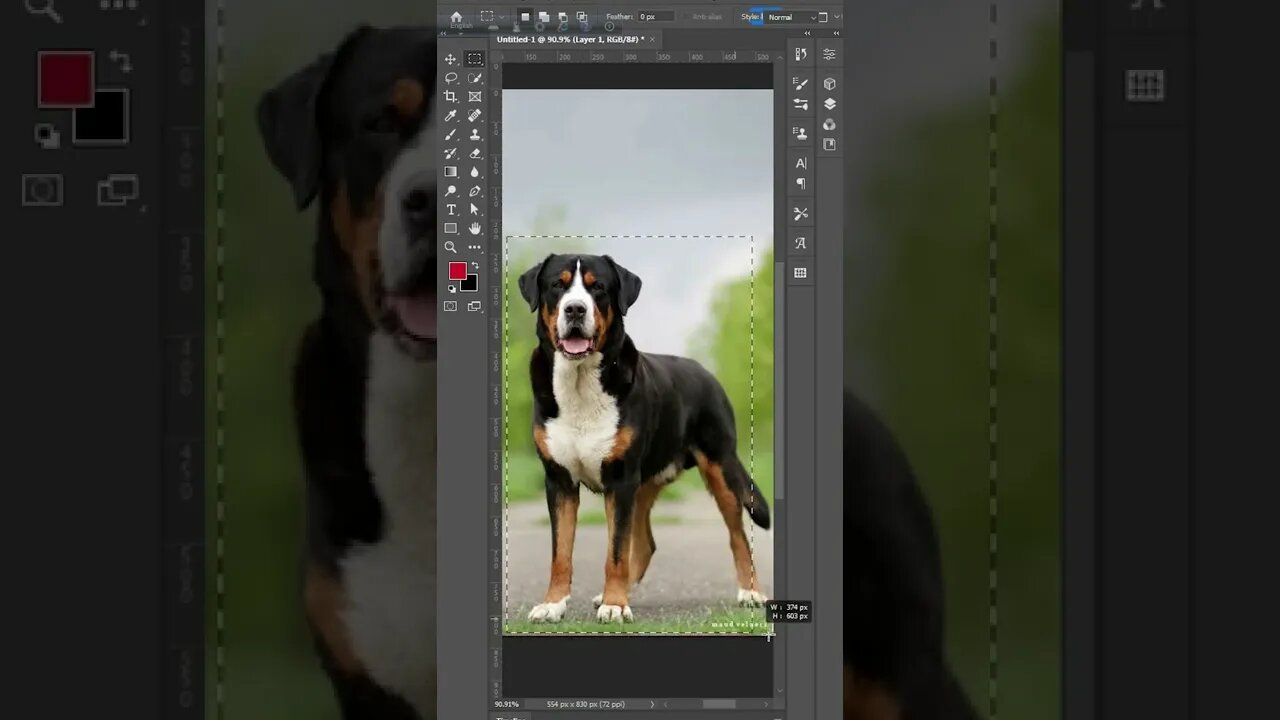Select the Crop tool

click(451, 97)
